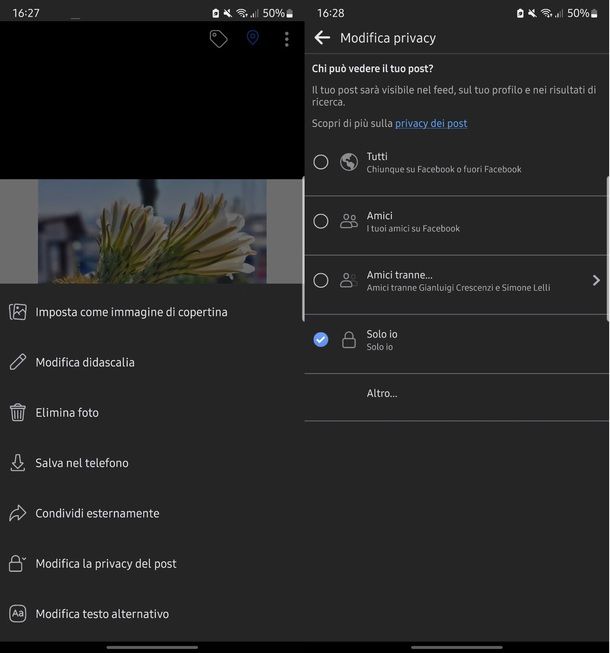The width and height of the screenshot is (610, 653).
Task: Tap the flower photo thumbnail
Action: tap(152, 231)
